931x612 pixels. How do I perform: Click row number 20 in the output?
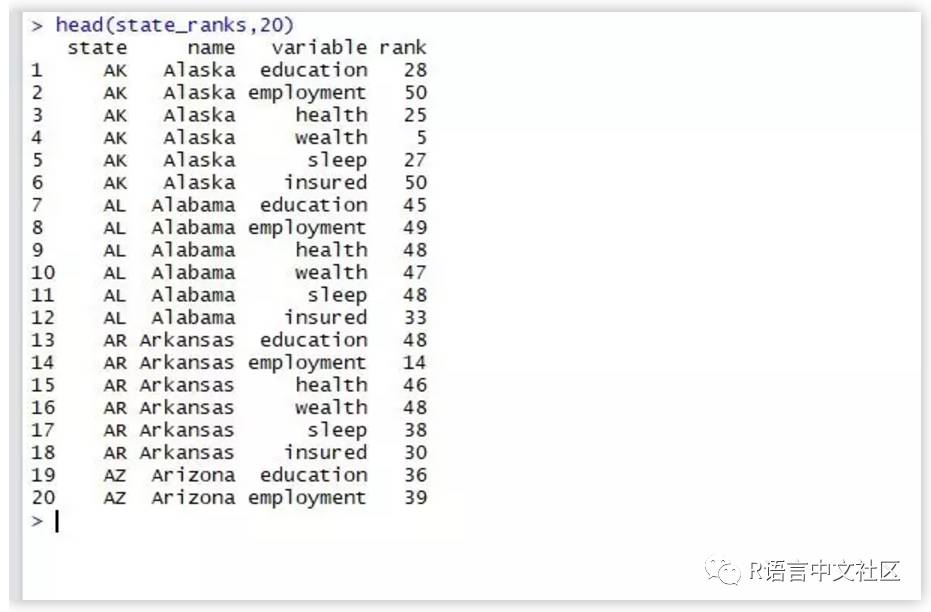pyautogui.click(x=43, y=497)
